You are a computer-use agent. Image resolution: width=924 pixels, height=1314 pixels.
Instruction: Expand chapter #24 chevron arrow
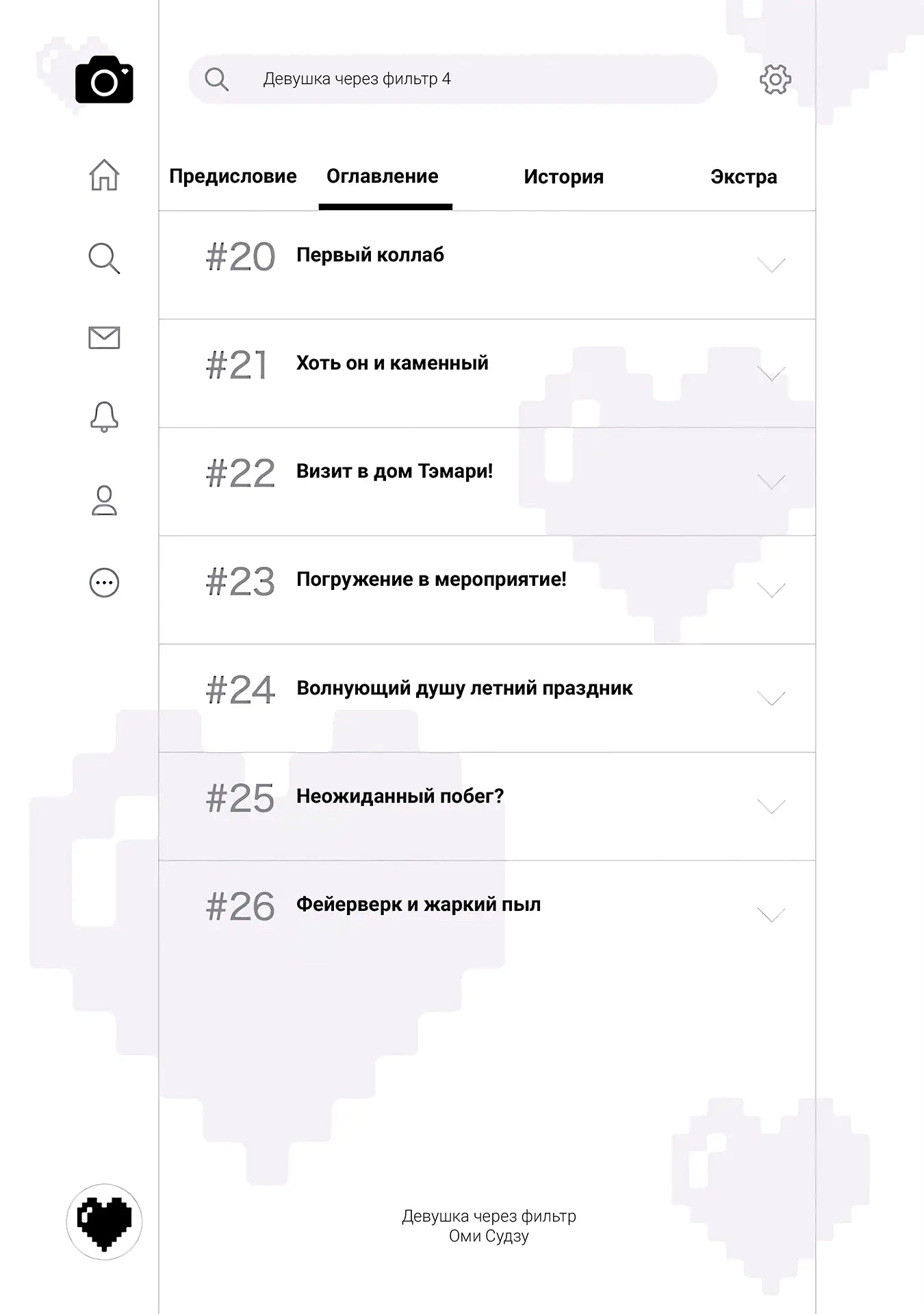pos(771,698)
